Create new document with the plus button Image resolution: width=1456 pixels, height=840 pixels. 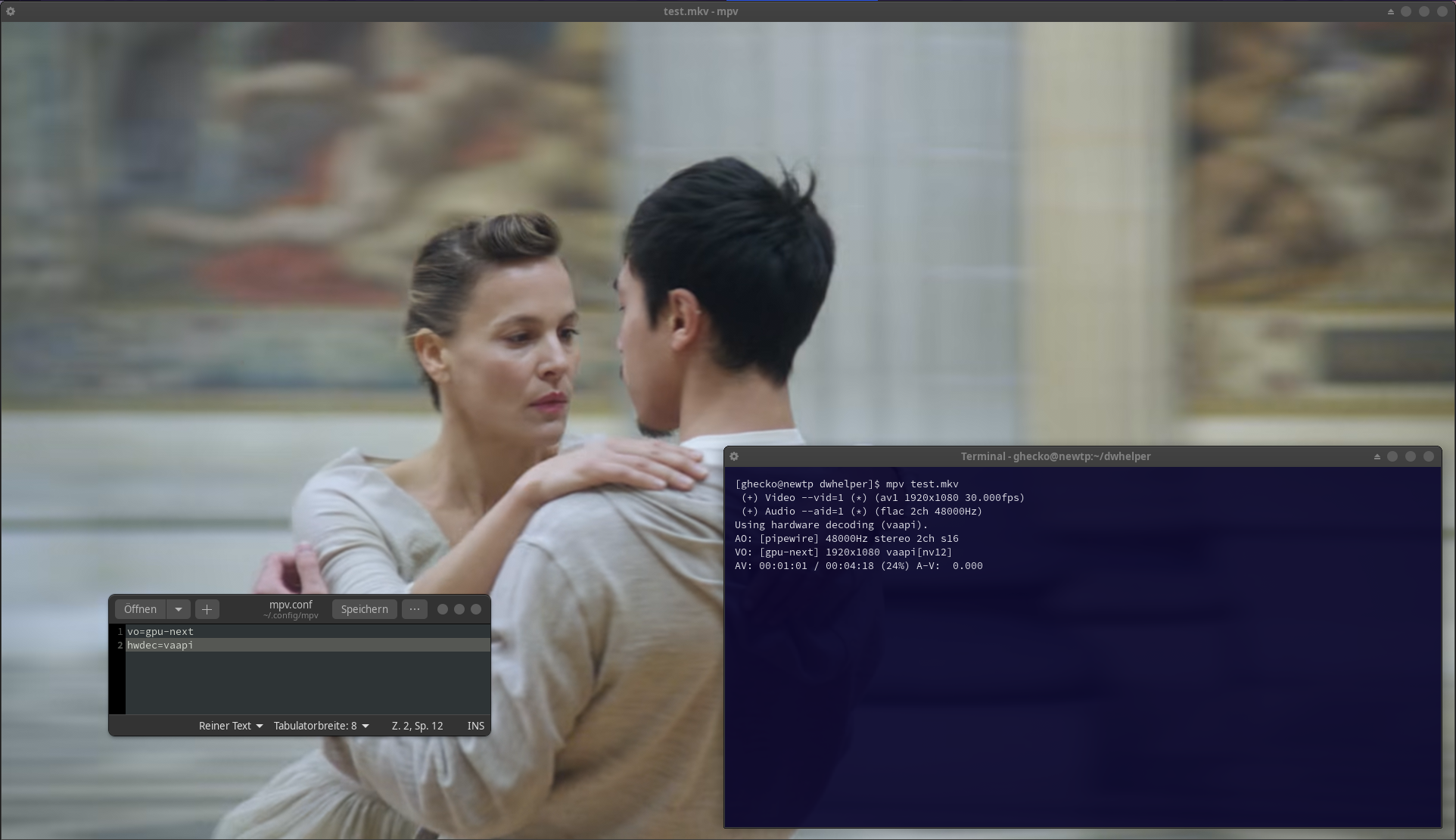click(x=207, y=609)
